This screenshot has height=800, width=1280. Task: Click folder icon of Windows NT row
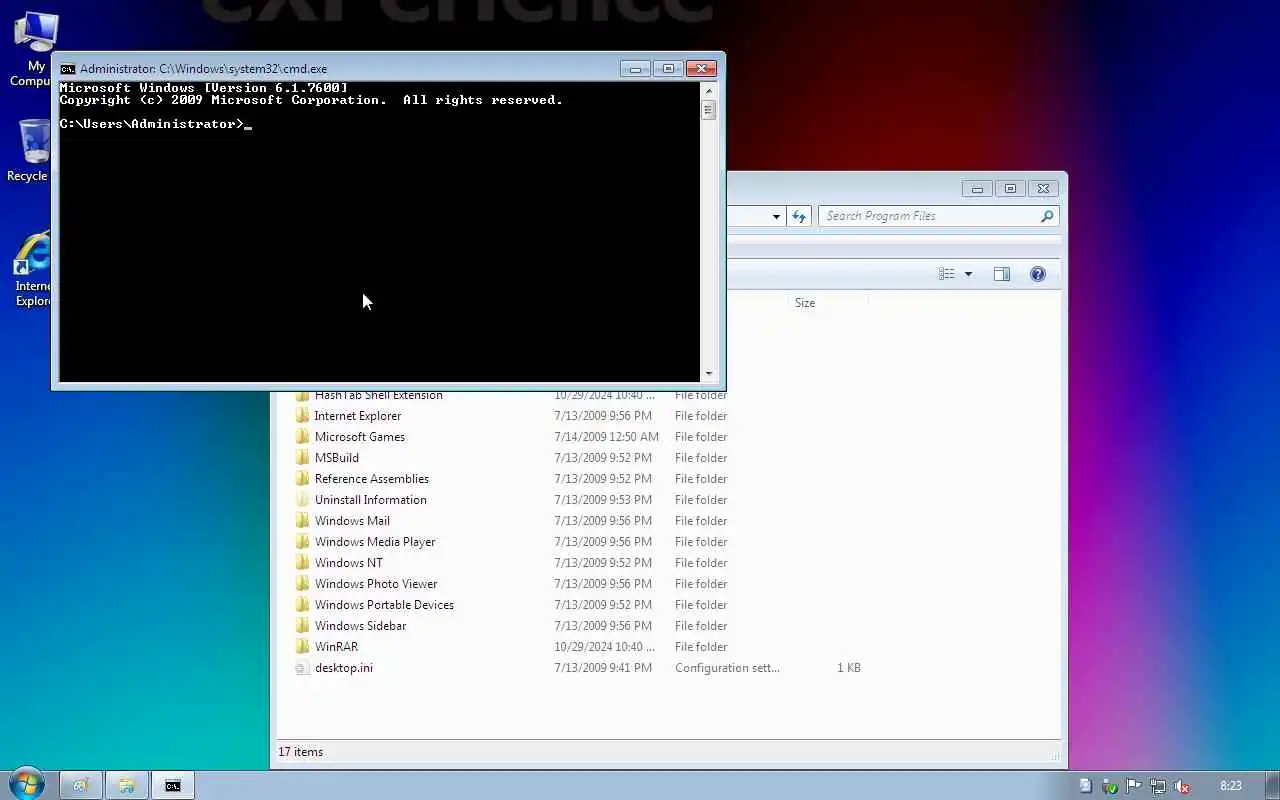302,563
